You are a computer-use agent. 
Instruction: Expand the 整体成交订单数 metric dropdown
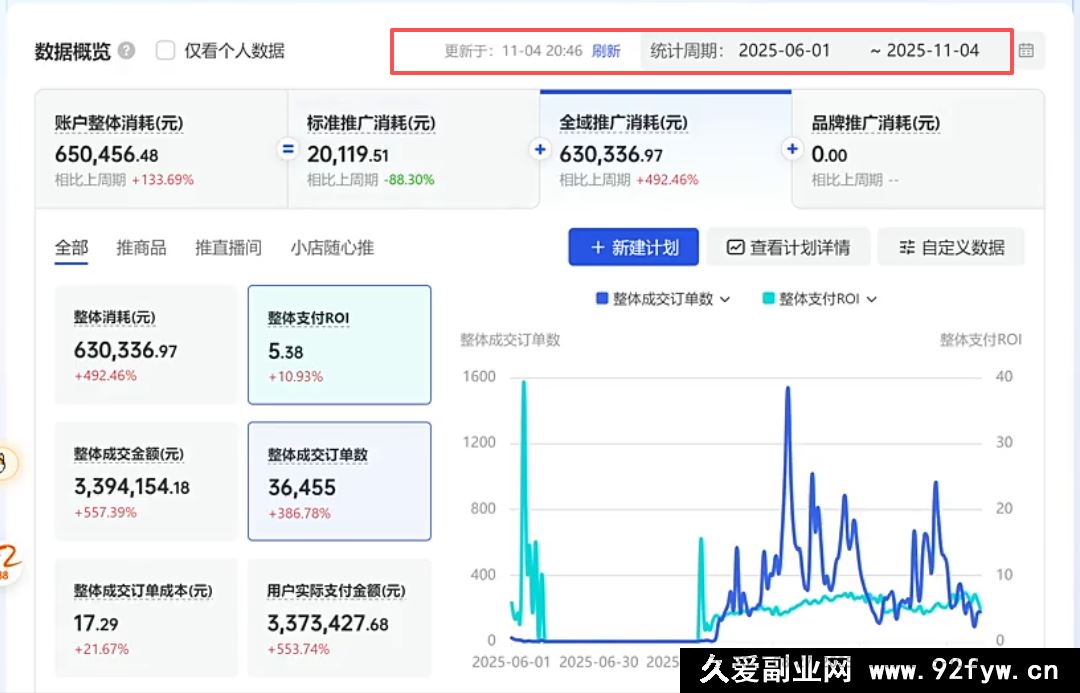tap(726, 298)
